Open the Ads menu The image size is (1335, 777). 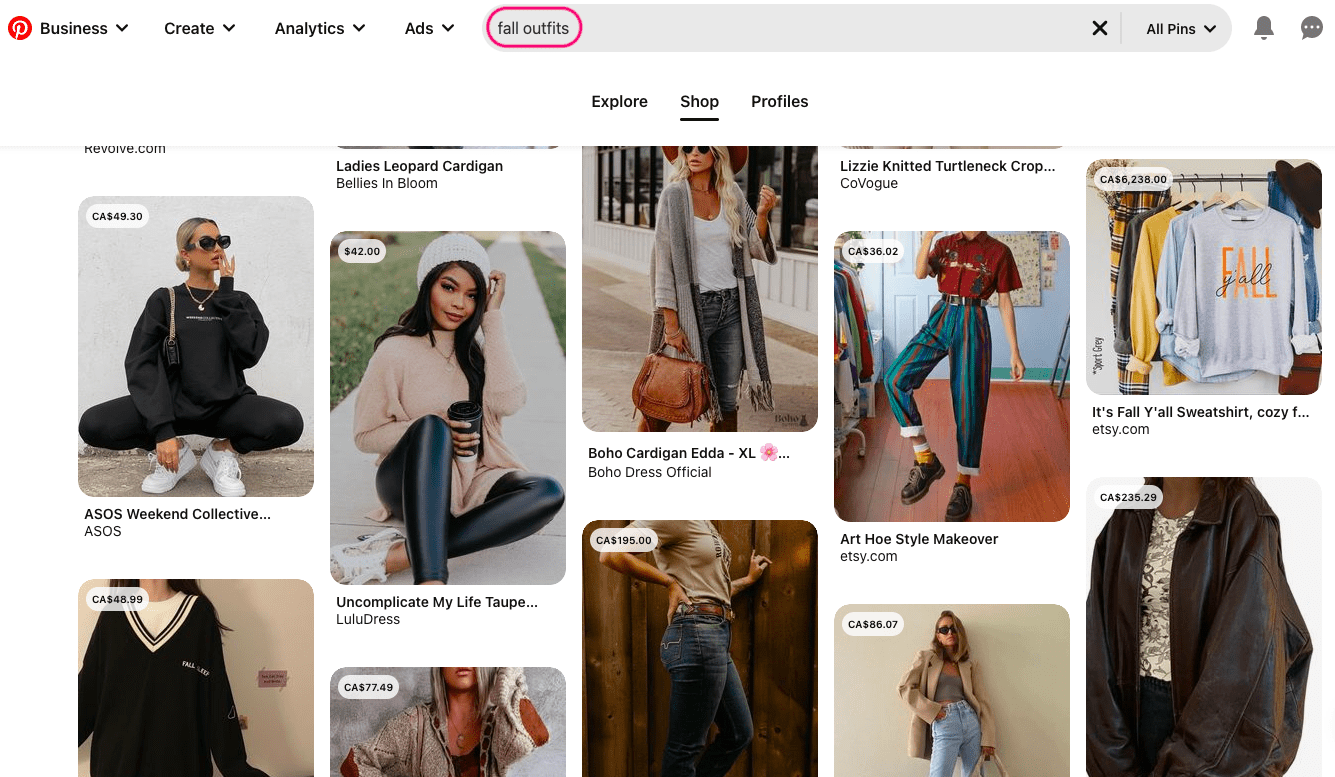428,28
